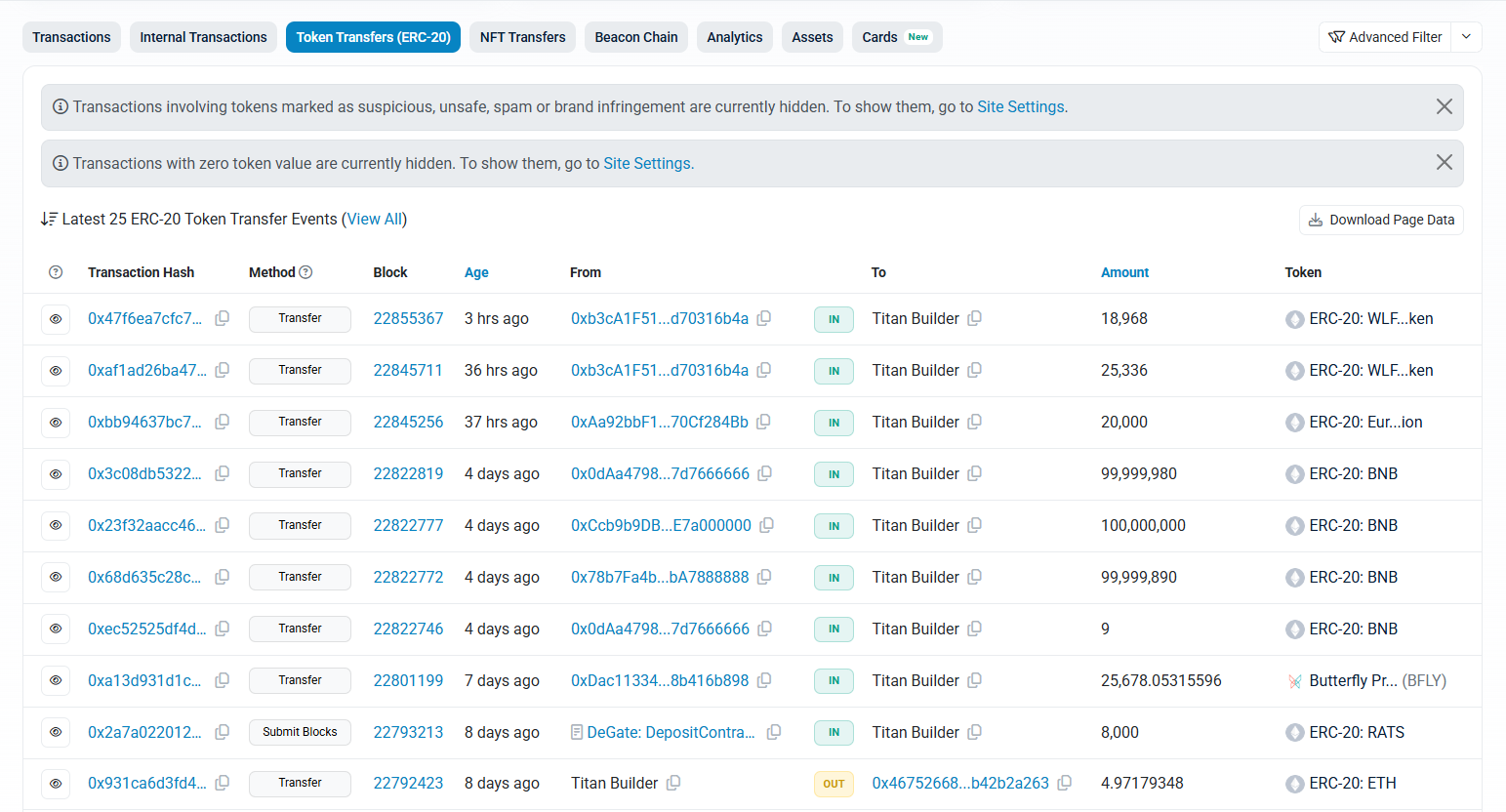Copy From address 0xCcb9b9DB...E7a000000
The width and height of the screenshot is (1506, 812).
point(767,525)
